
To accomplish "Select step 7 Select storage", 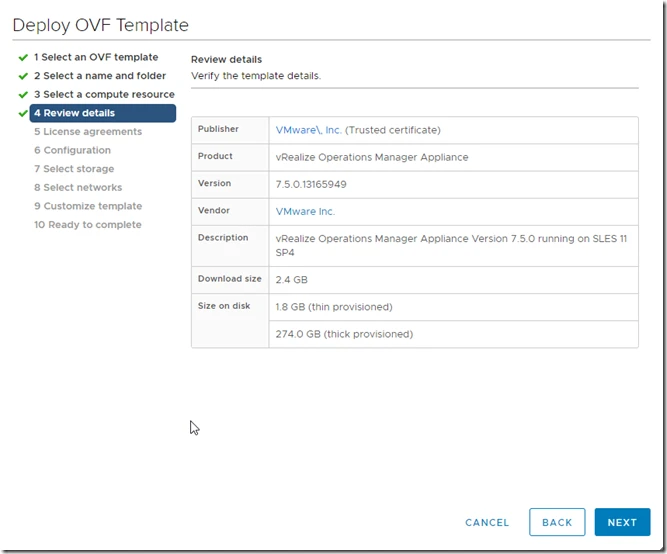I will pyautogui.click(x=74, y=169).
